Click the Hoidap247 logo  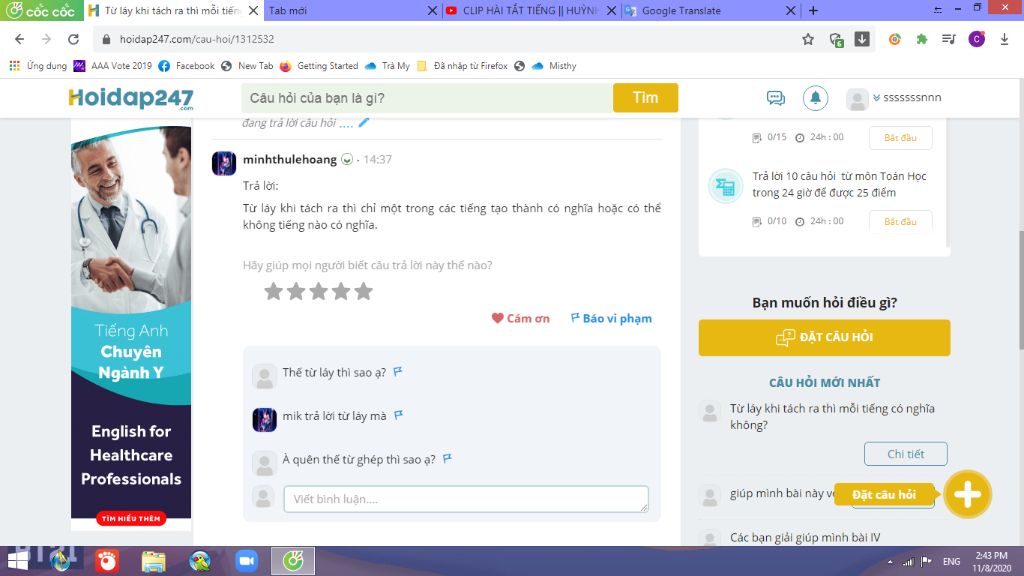[x=131, y=98]
